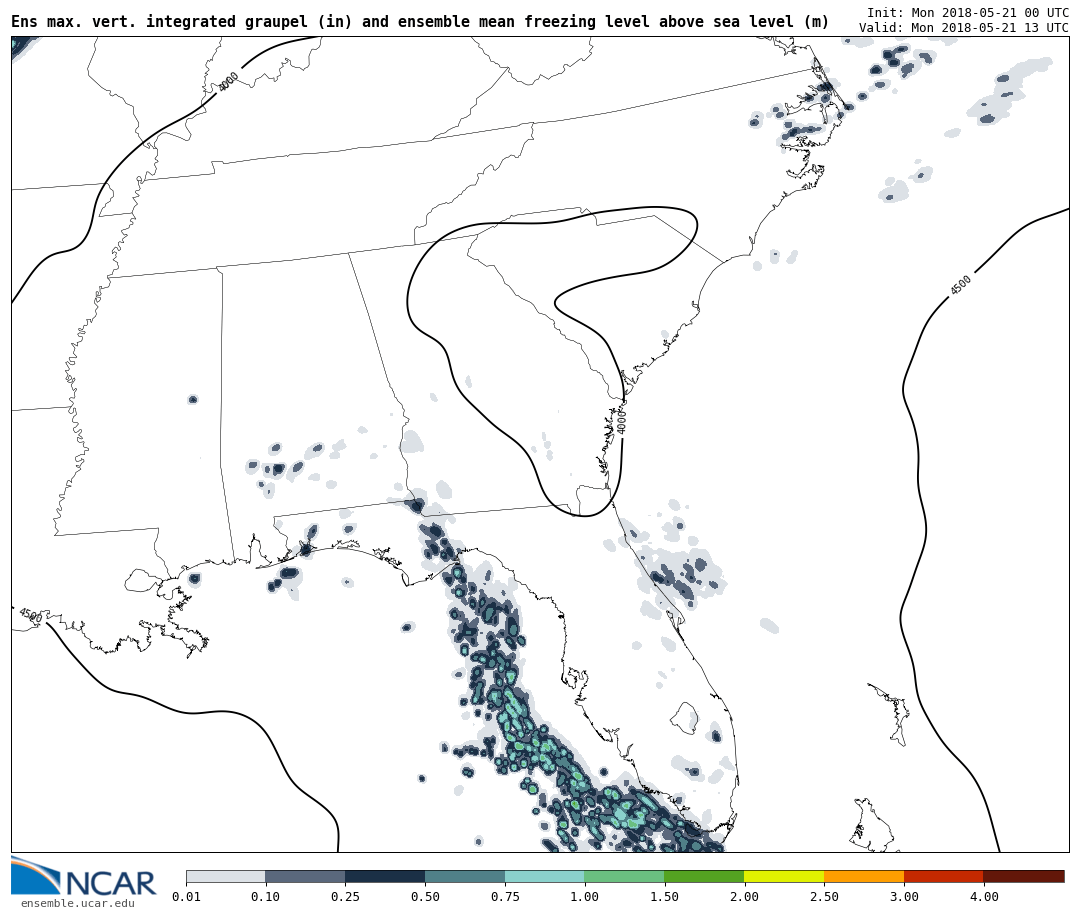Click the 4000 contour label near Georgia coast
This screenshot has height=915, width=1080.
pos(622,421)
